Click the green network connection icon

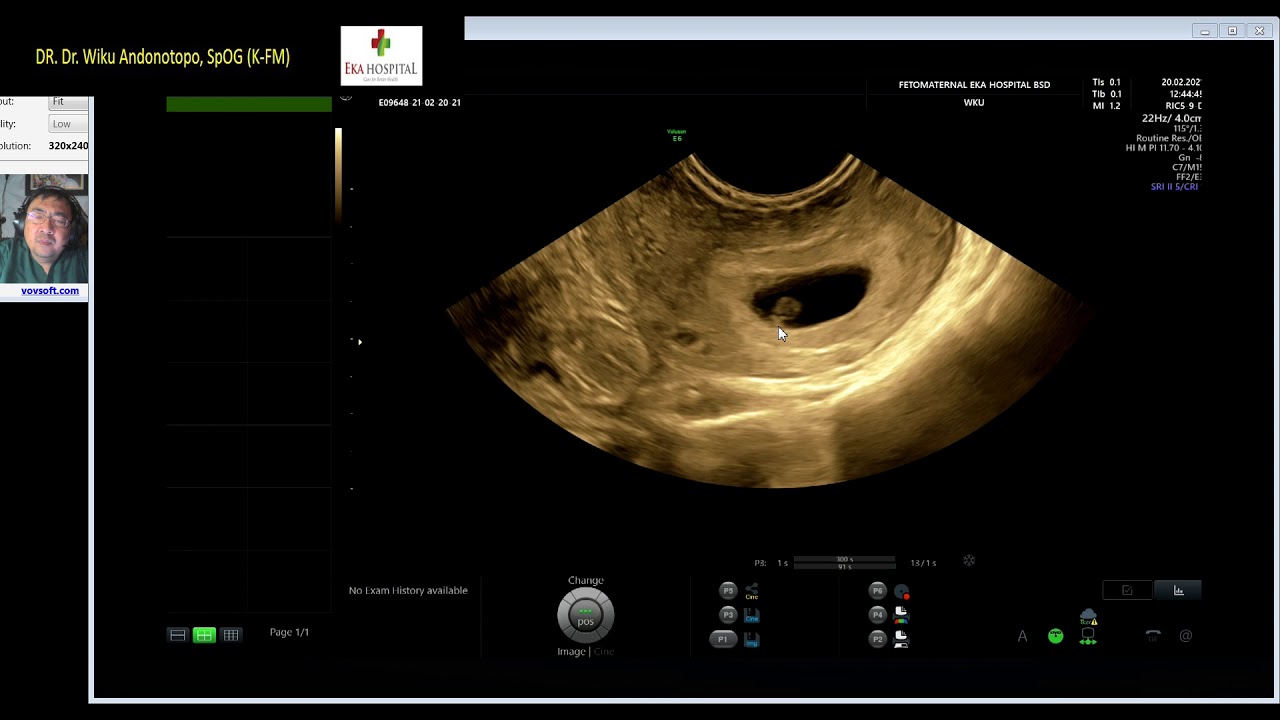tap(1088, 637)
